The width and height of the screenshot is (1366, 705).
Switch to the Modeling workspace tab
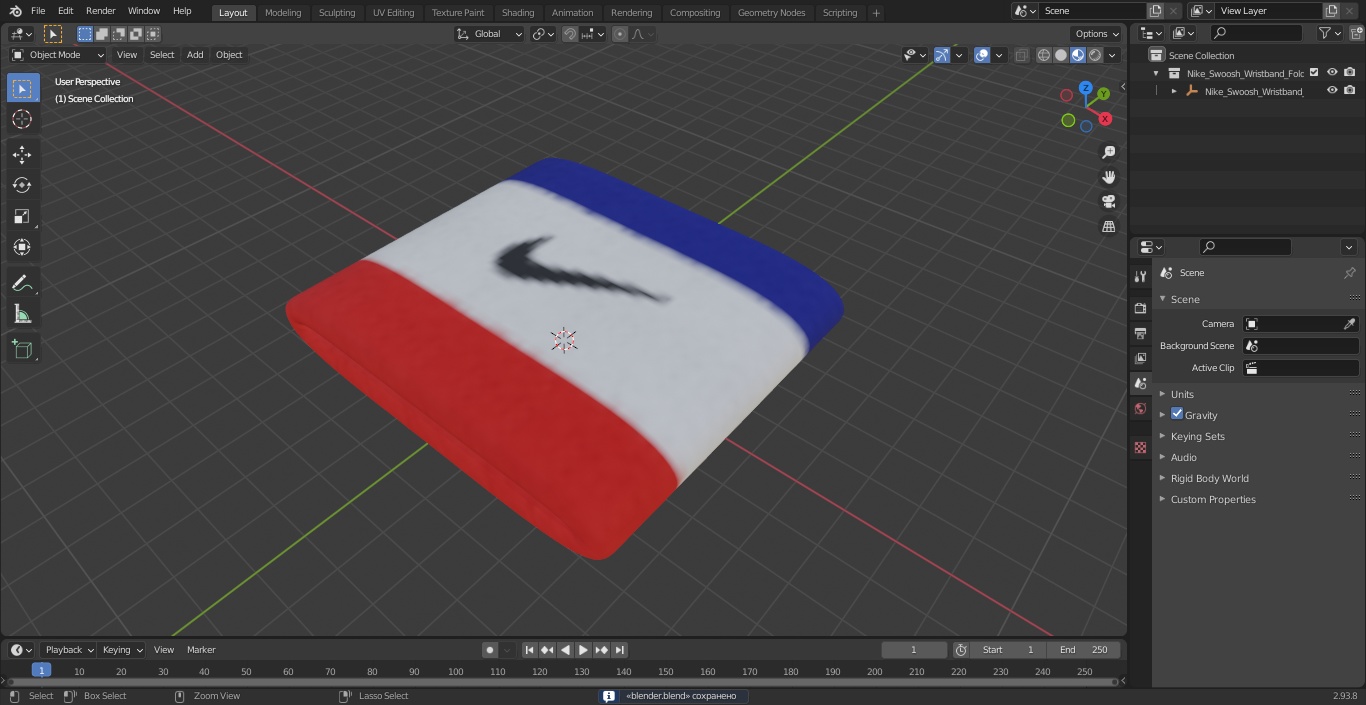coord(283,13)
